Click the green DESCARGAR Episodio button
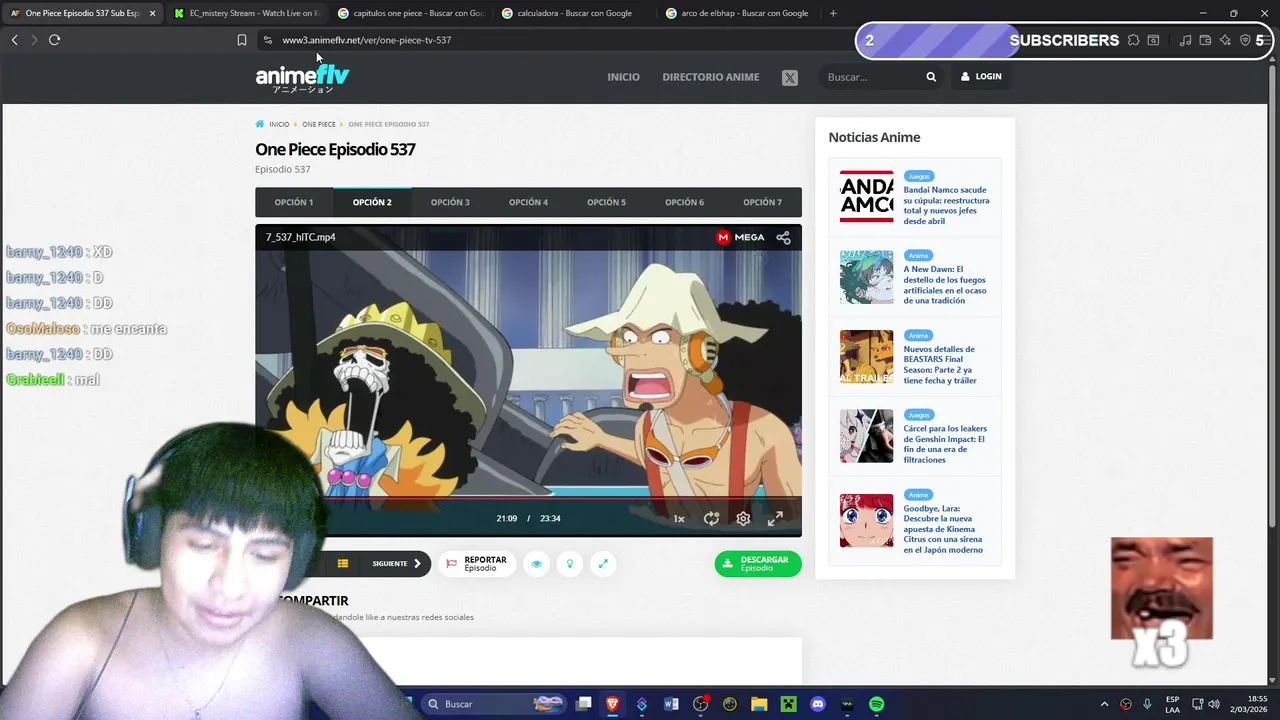 (758, 564)
